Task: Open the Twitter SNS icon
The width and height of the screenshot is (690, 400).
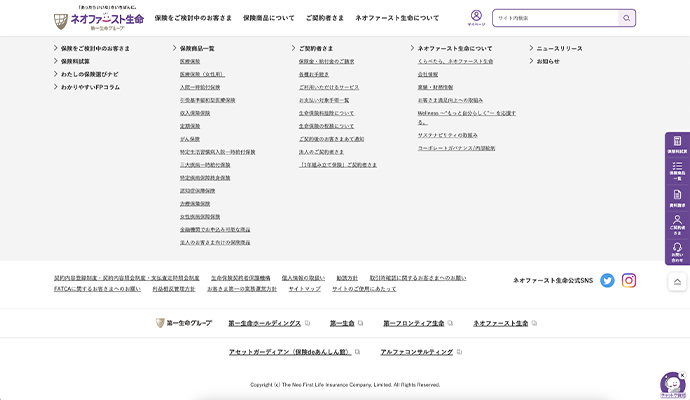Action: click(x=607, y=280)
